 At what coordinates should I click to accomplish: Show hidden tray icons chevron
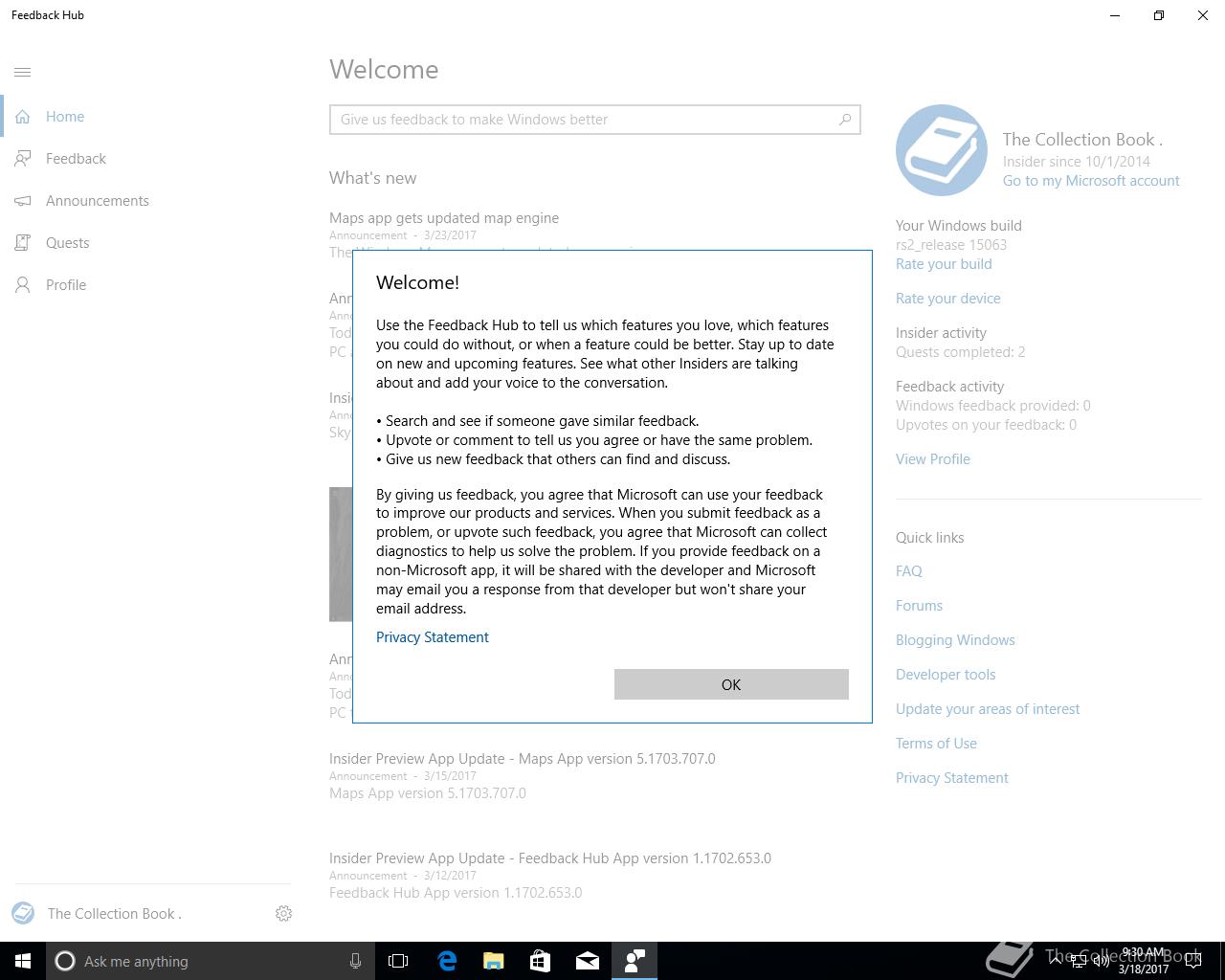1055,961
